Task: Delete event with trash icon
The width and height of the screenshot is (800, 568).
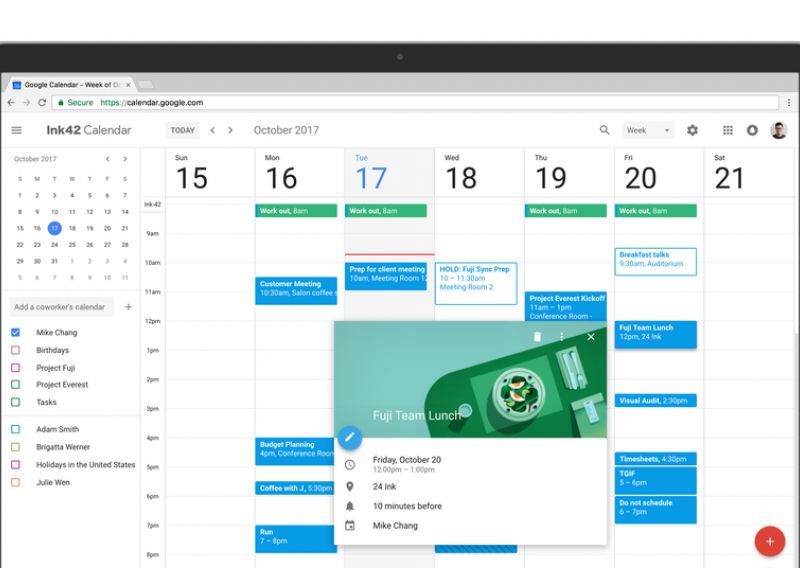Action: 537,337
